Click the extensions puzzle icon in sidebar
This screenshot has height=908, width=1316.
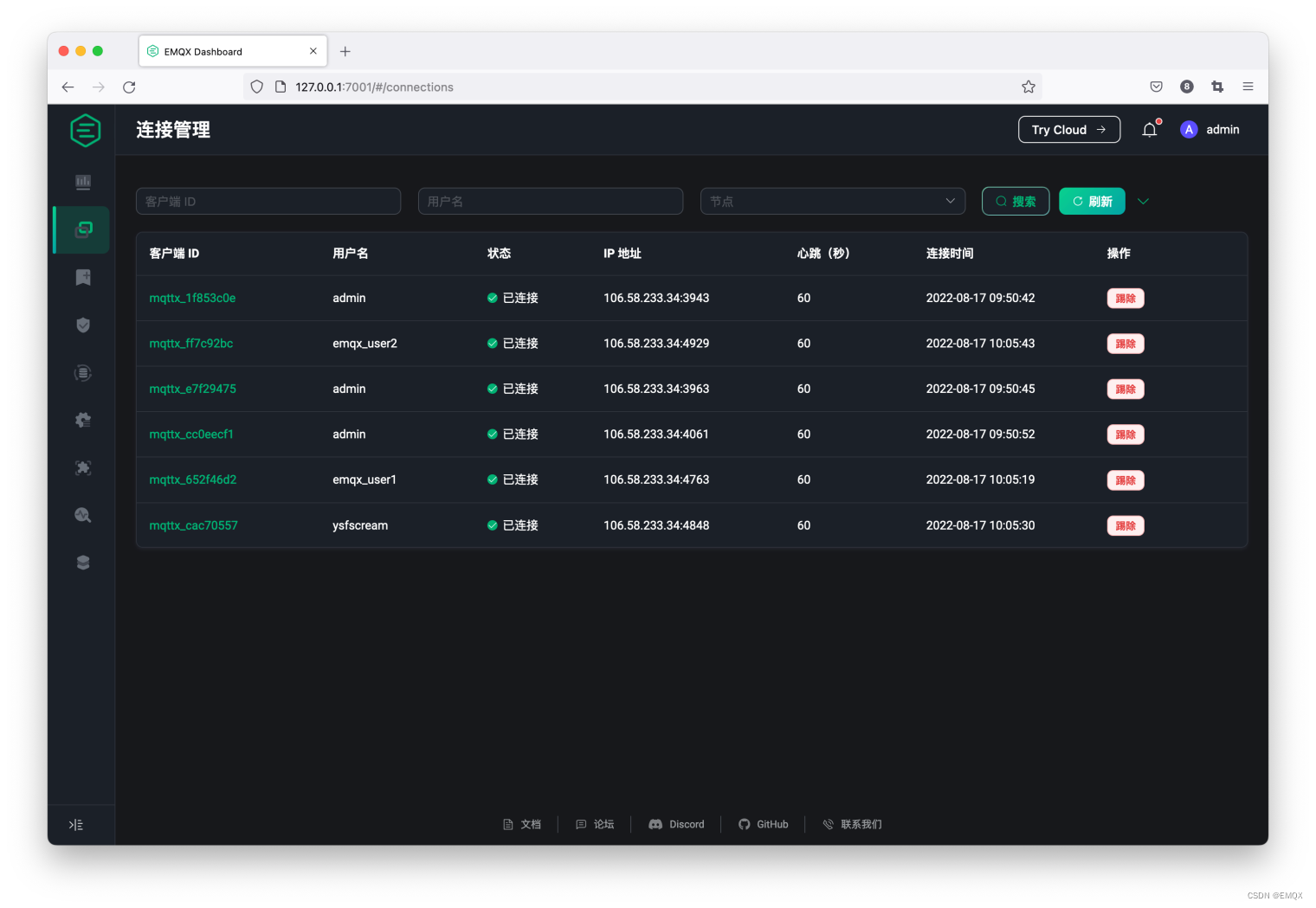pyautogui.click(x=82, y=467)
